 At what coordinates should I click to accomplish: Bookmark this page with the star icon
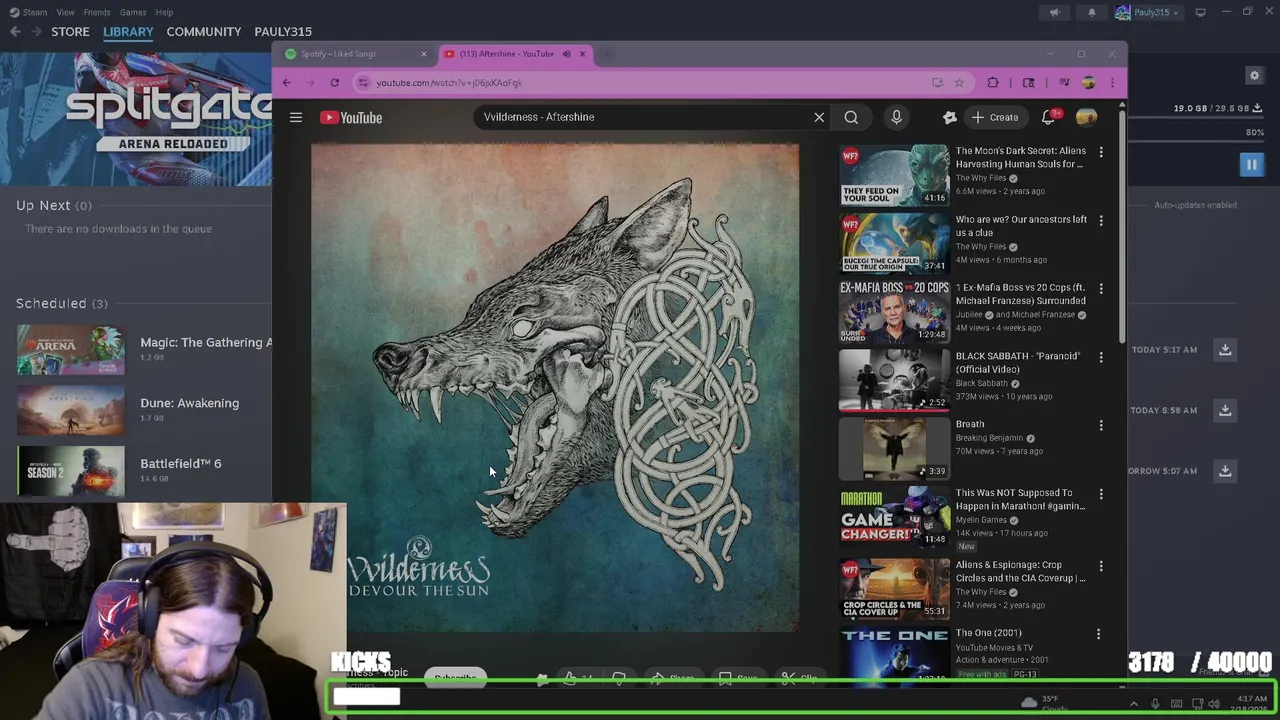pos(959,83)
